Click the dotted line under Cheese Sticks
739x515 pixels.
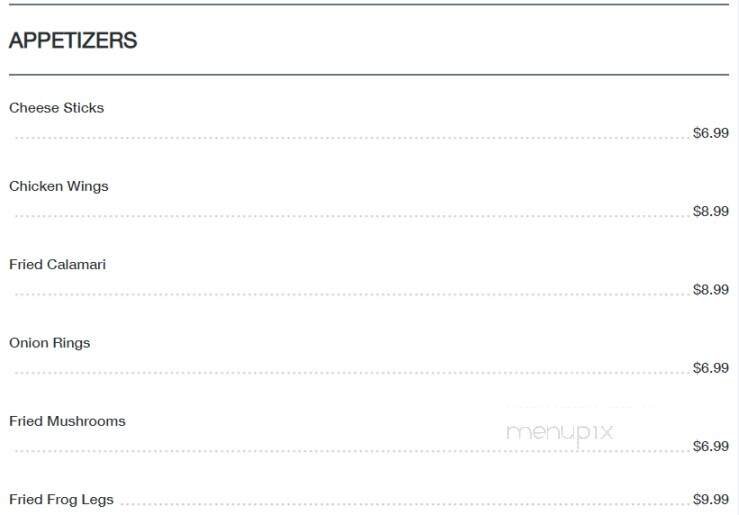point(350,138)
